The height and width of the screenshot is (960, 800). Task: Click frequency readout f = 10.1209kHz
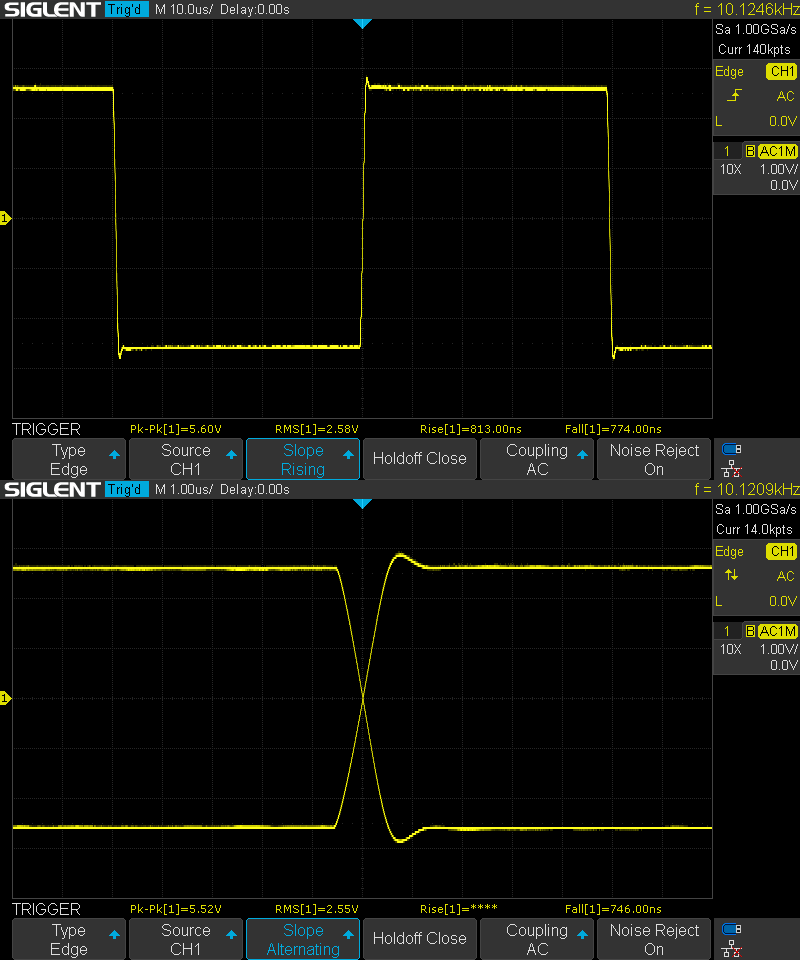click(747, 489)
